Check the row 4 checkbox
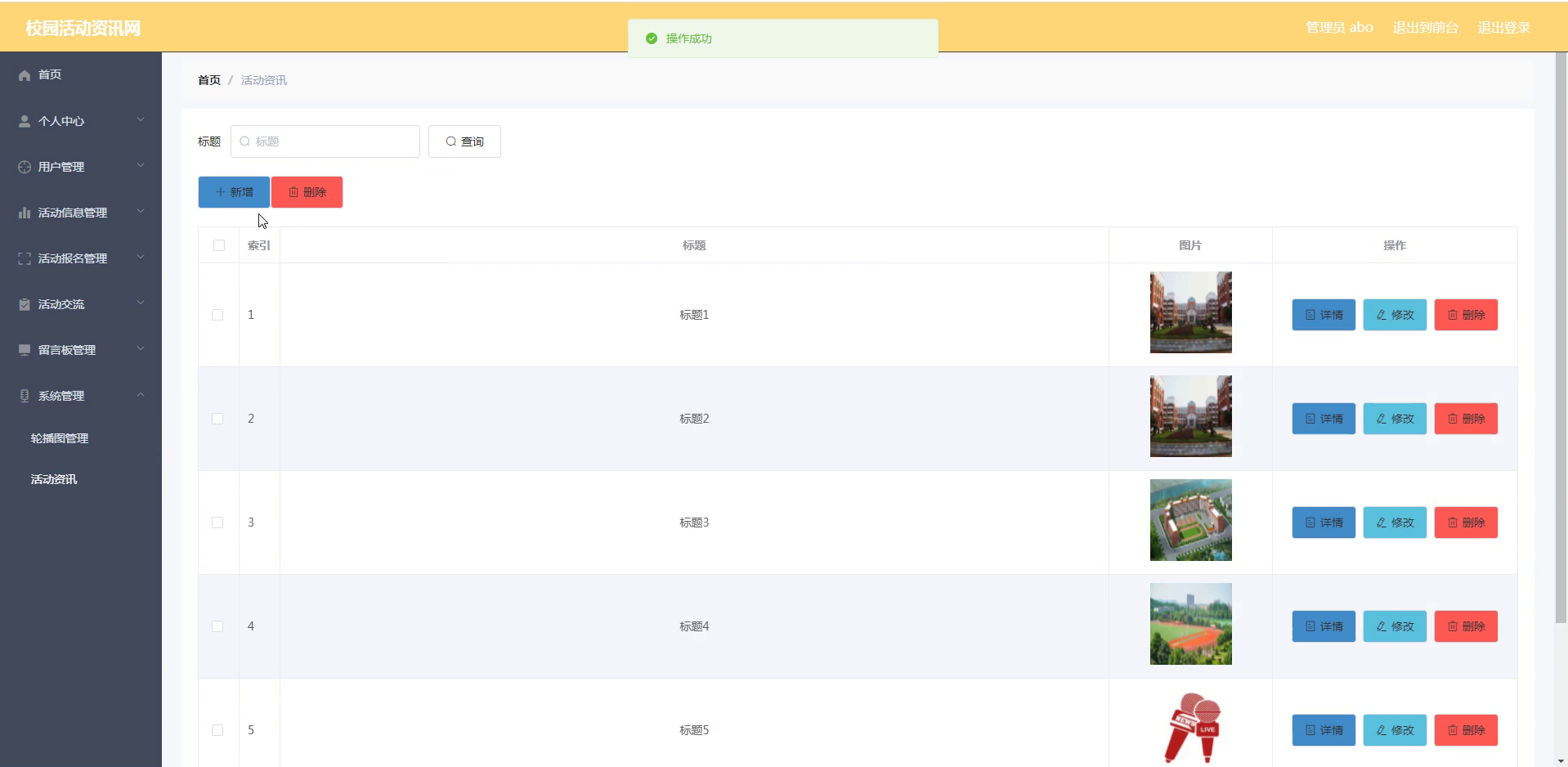Screen dimensions: 1568x767 [217, 626]
